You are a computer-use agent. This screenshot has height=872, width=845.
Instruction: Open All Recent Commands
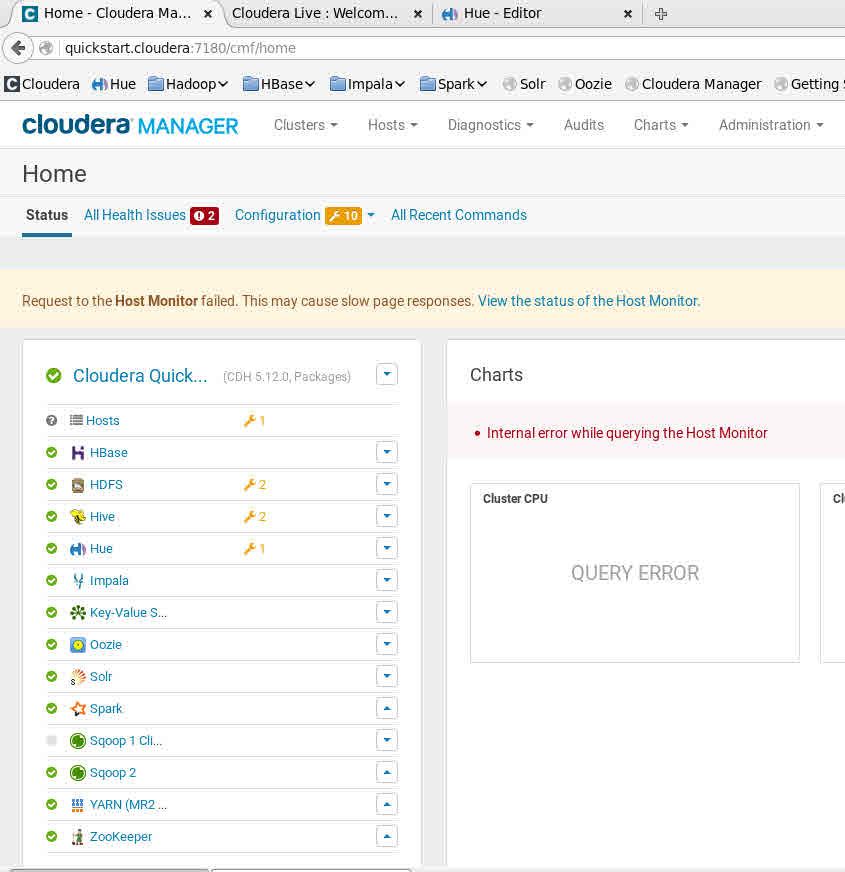458,215
